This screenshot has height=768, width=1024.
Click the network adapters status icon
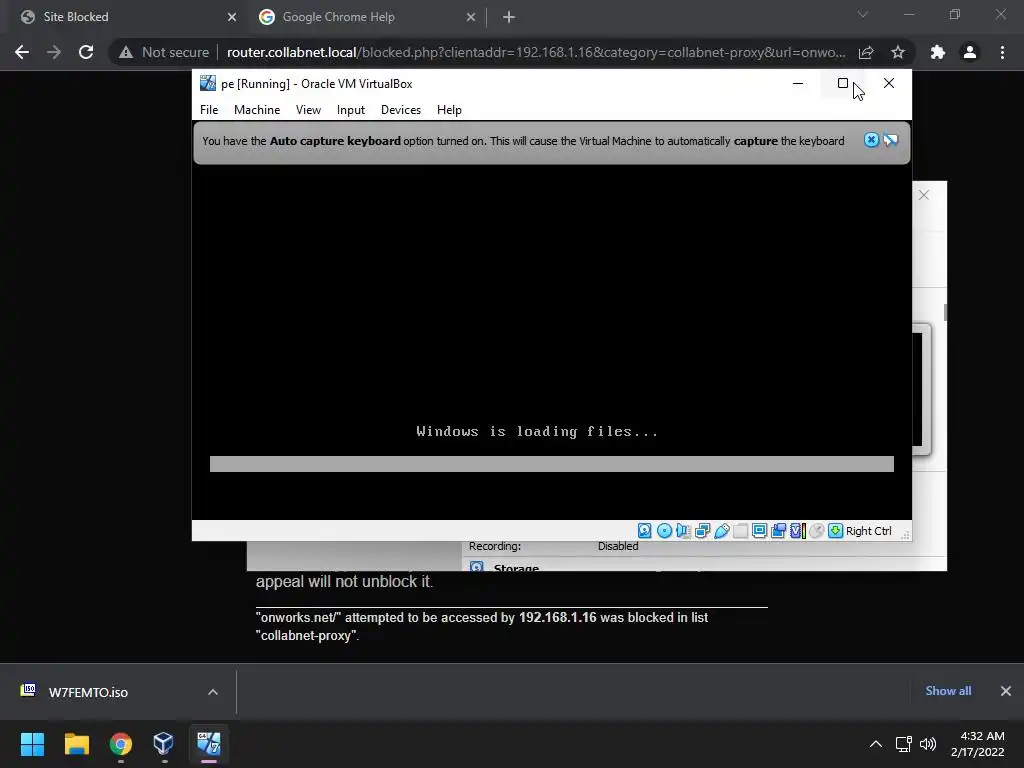click(703, 531)
